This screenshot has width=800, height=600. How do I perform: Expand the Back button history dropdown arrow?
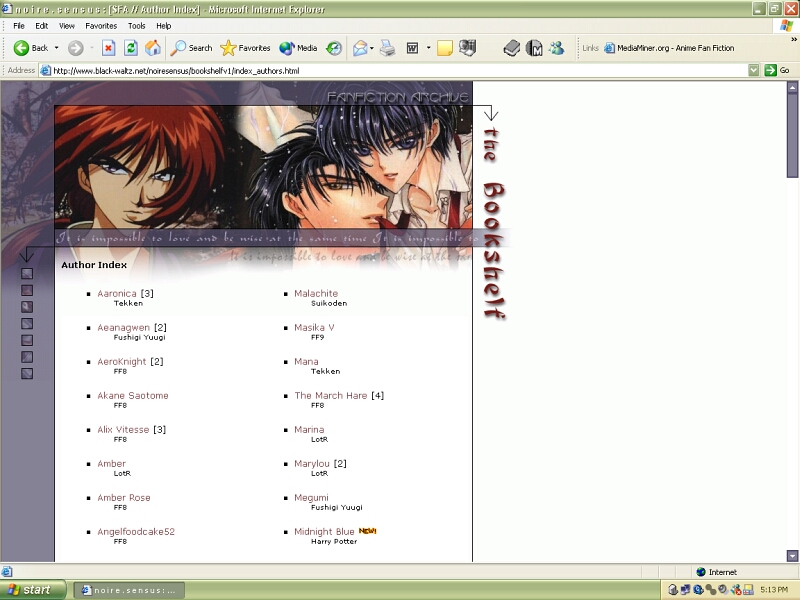point(56,47)
